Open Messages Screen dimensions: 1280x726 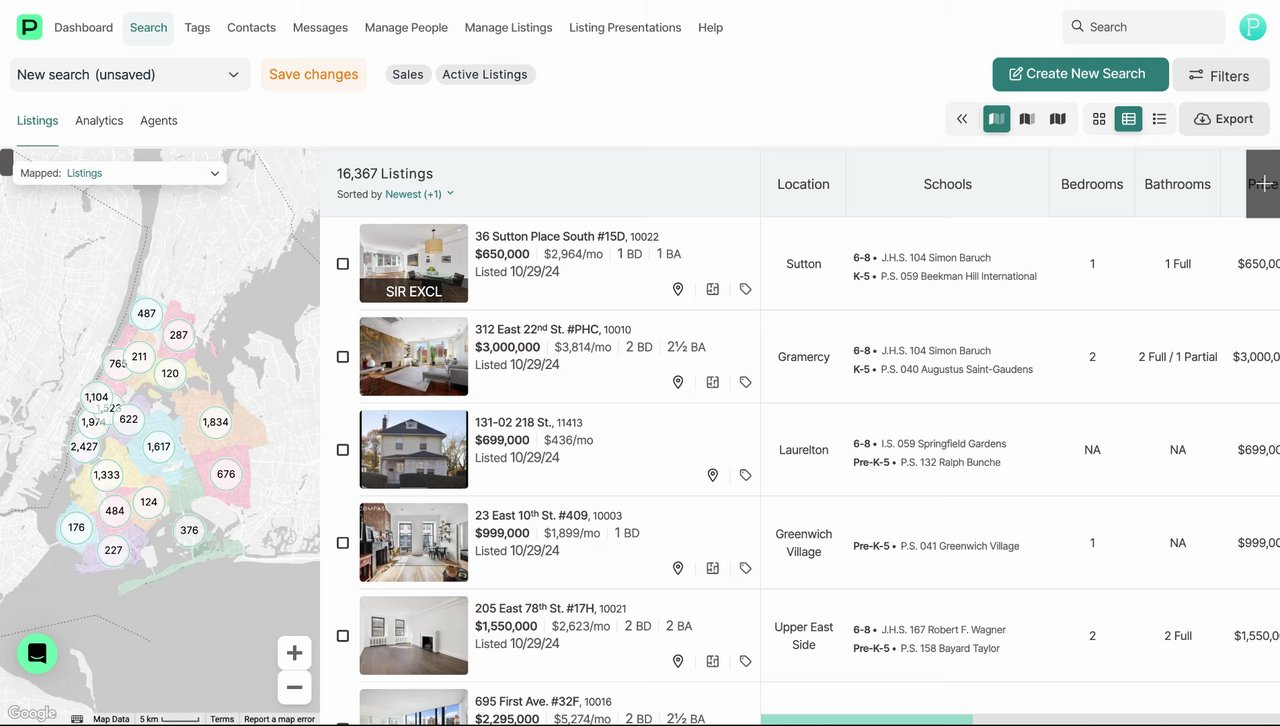[x=320, y=27]
